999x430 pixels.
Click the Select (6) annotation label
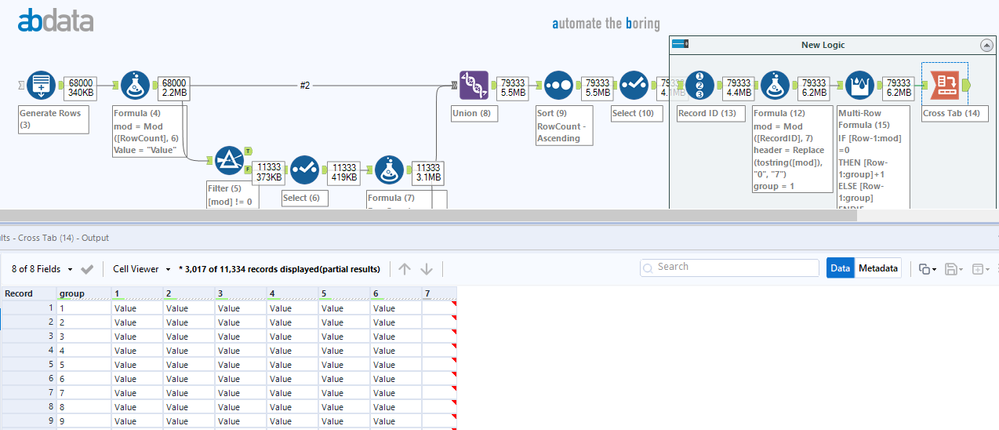[x=305, y=197]
